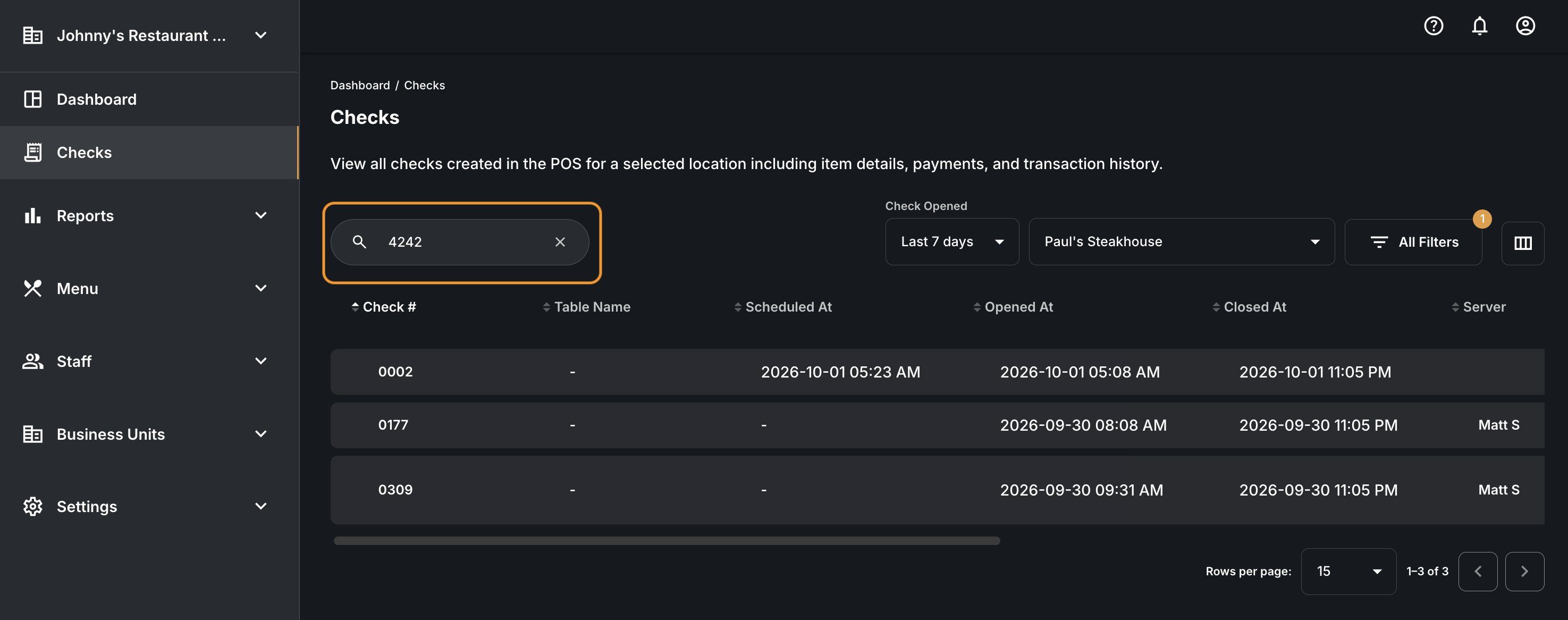
Task: Open check 0177 row
Action: (938, 425)
